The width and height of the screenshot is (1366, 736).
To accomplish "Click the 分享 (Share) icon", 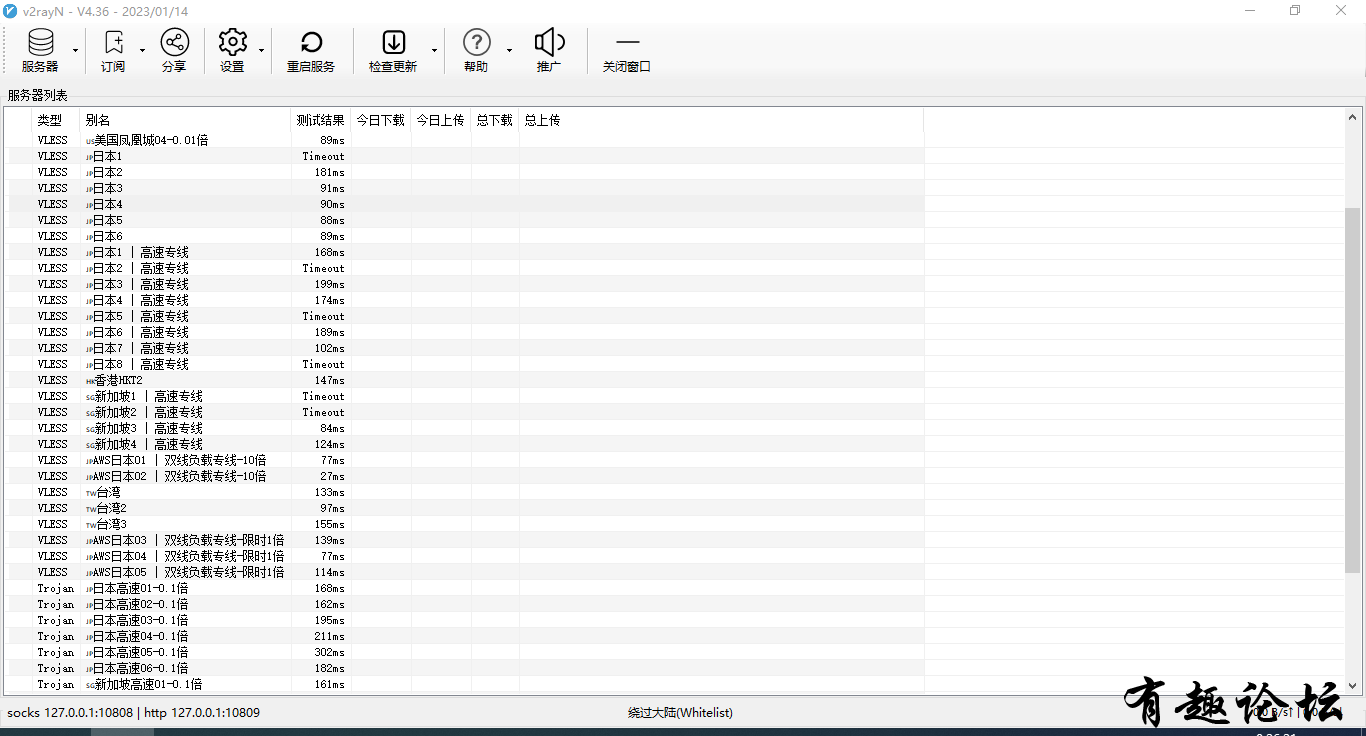I will point(174,50).
